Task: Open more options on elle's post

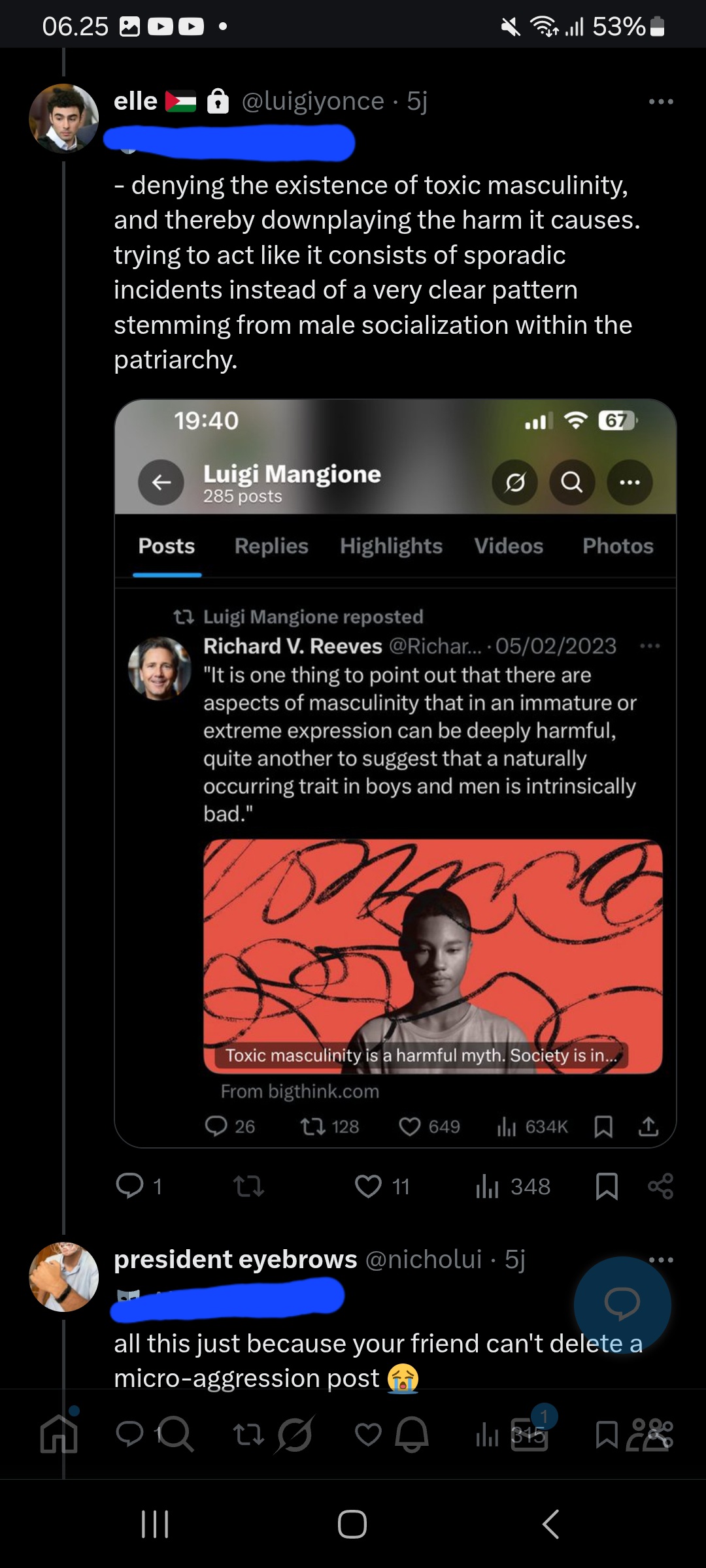Action: [661, 101]
